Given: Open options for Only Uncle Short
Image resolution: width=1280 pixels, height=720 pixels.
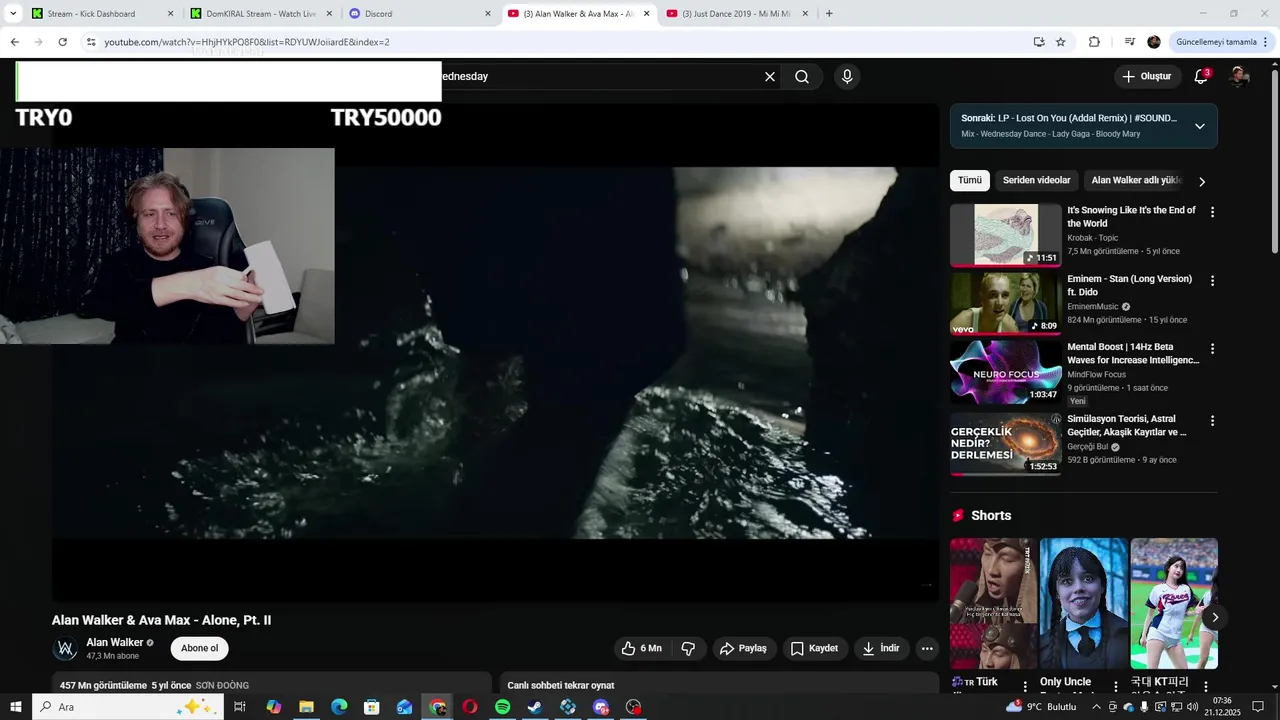Looking at the screenshot, I should (x=1116, y=687).
